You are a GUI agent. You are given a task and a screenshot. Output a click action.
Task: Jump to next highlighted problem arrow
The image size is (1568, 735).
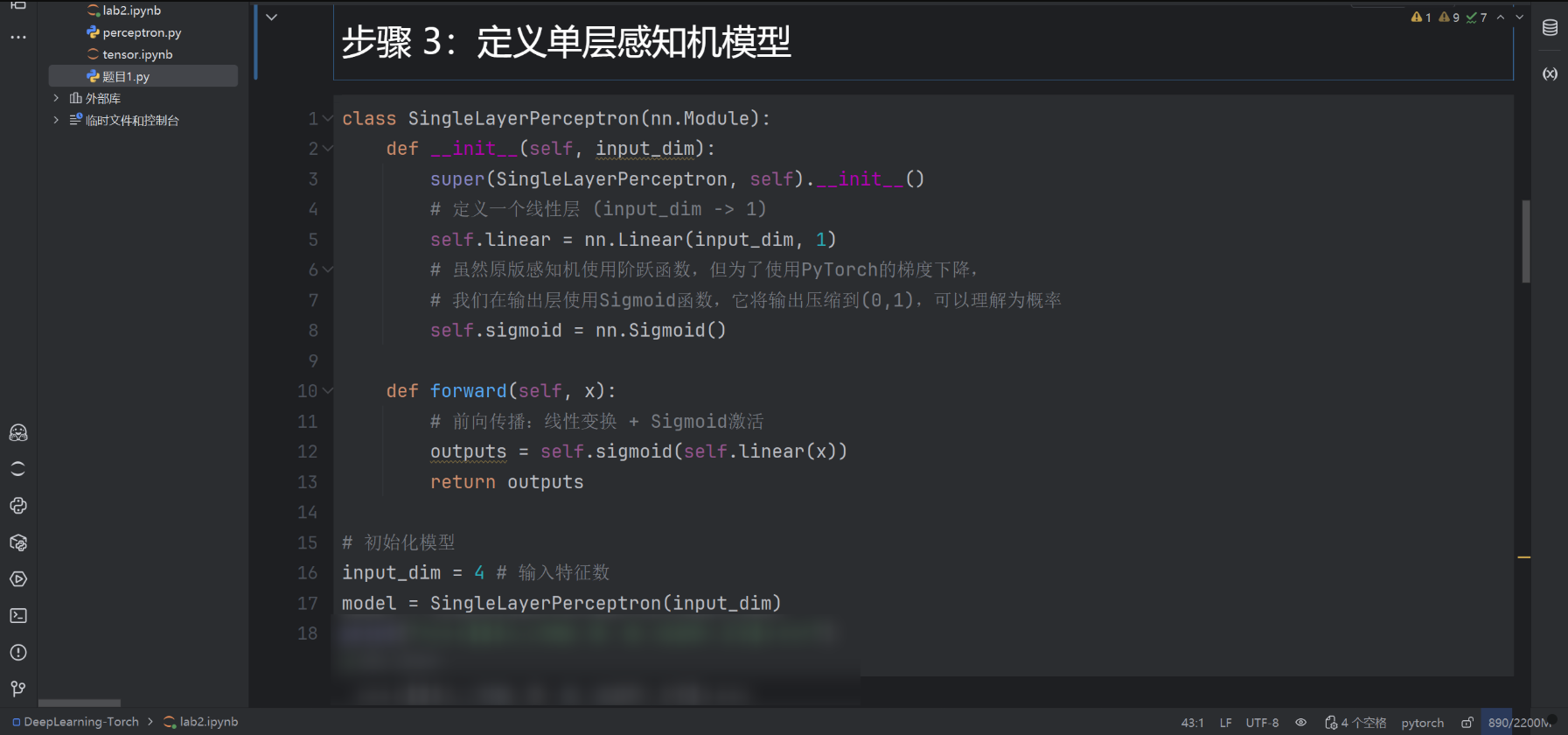(1520, 17)
